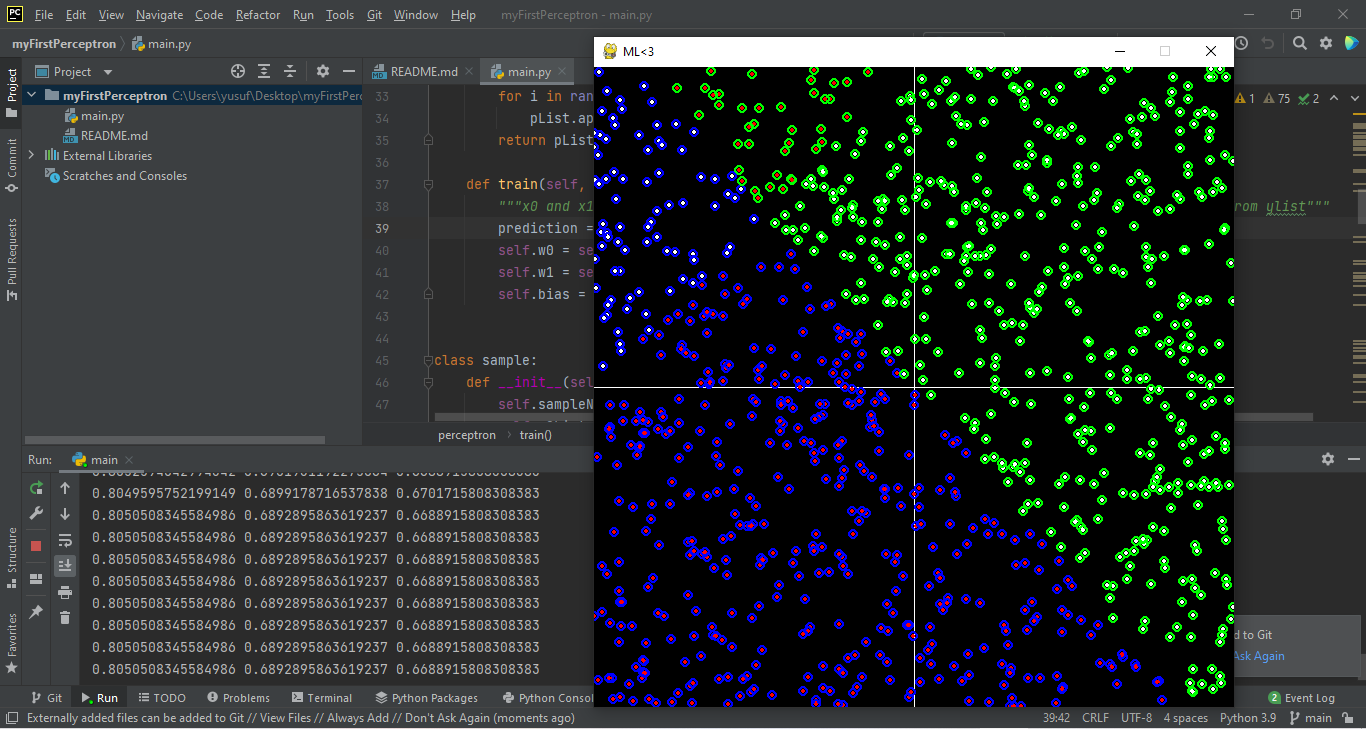Show local history clock icon

coord(1241,43)
